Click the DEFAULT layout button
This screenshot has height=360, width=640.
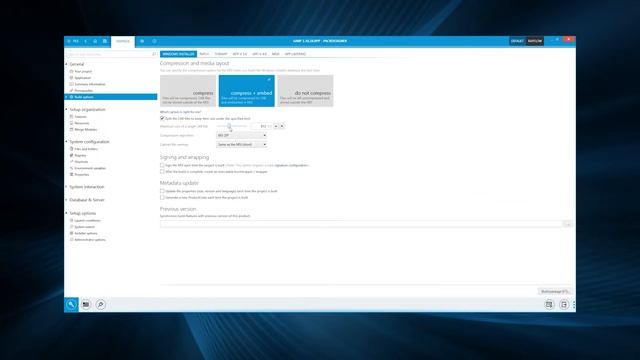tap(517, 41)
